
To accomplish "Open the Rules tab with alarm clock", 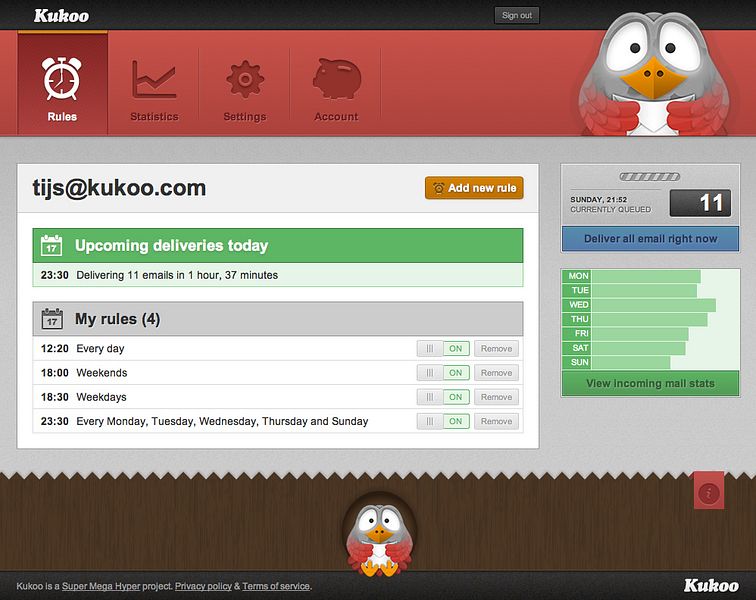I will [x=63, y=83].
